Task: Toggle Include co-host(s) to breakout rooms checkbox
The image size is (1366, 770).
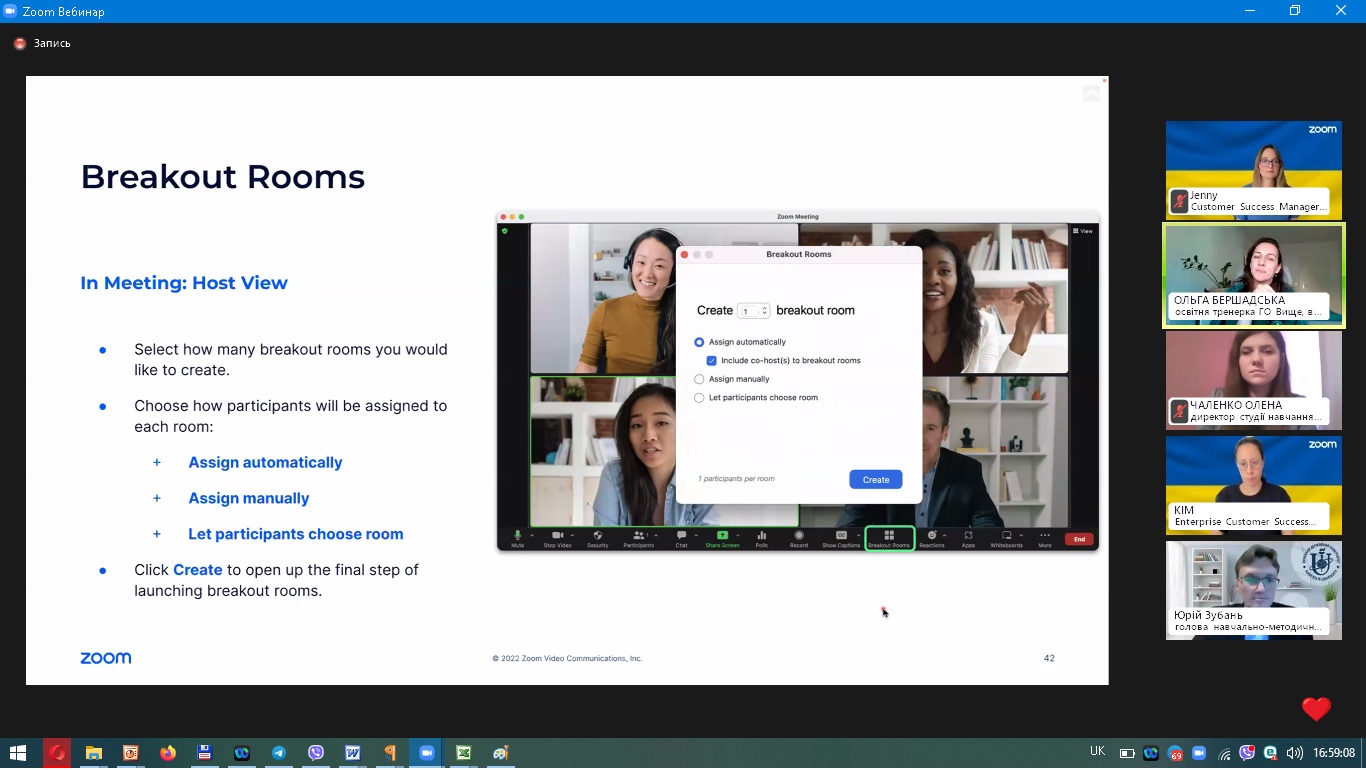Action: pyautogui.click(x=712, y=360)
